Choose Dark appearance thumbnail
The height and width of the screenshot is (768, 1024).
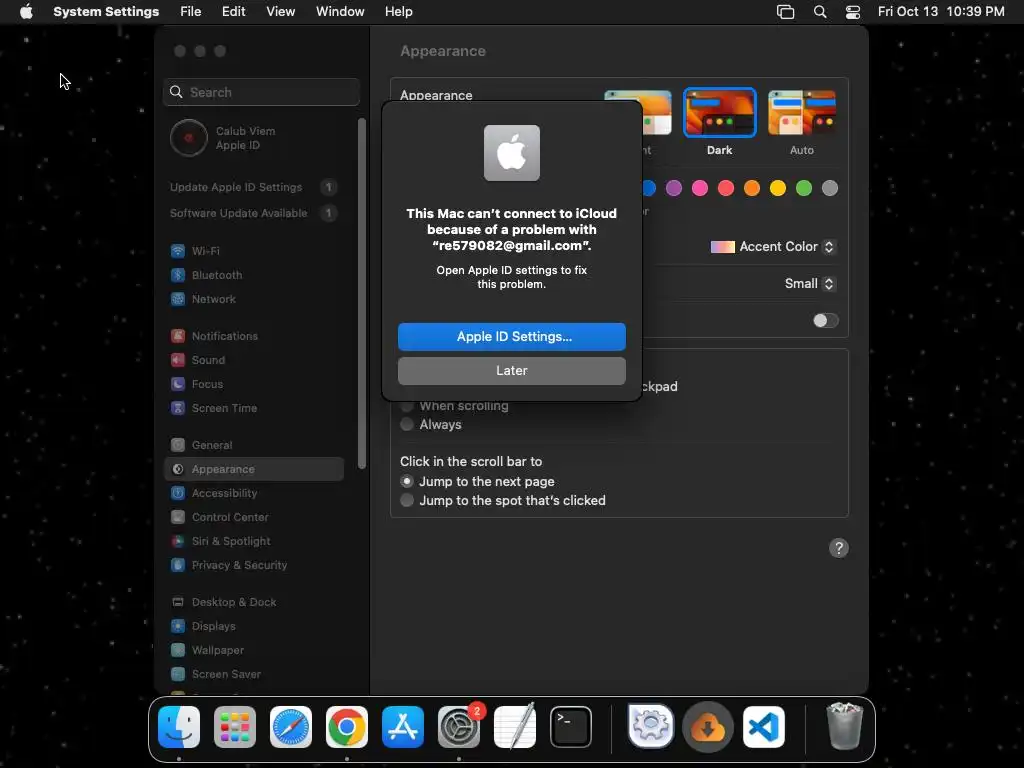[x=720, y=112]
